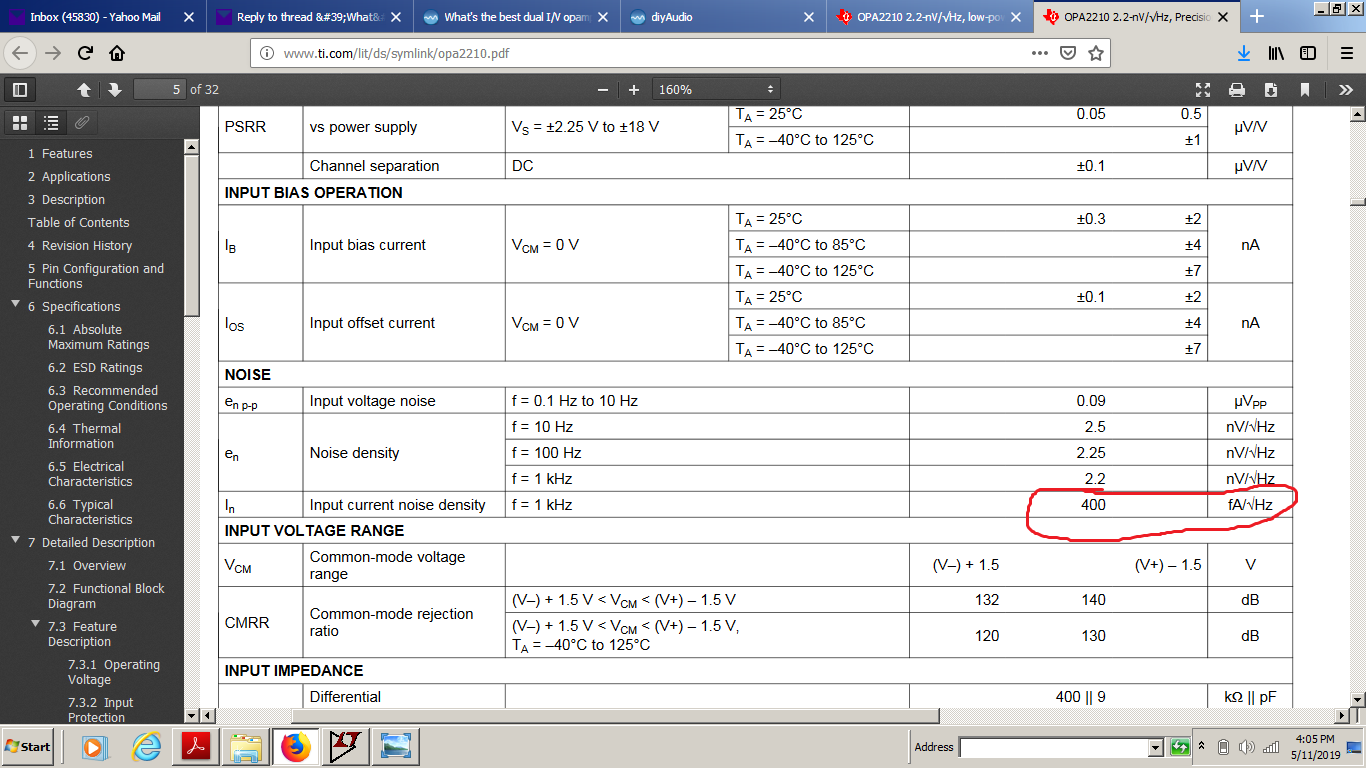
Task: Show document outline in sidebar
Action: click(51, 123)
